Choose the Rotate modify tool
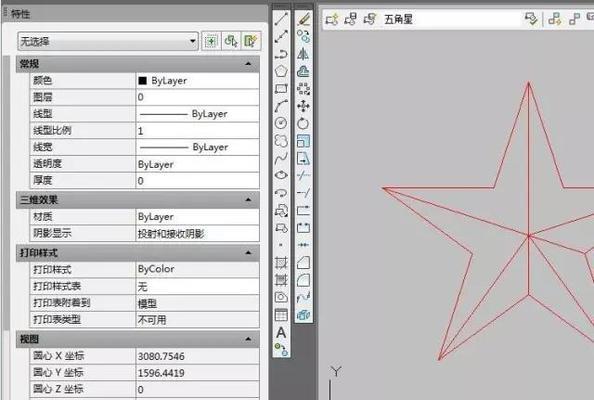The width and height of the screenshot is (594, 400). (x=303, y=123)
